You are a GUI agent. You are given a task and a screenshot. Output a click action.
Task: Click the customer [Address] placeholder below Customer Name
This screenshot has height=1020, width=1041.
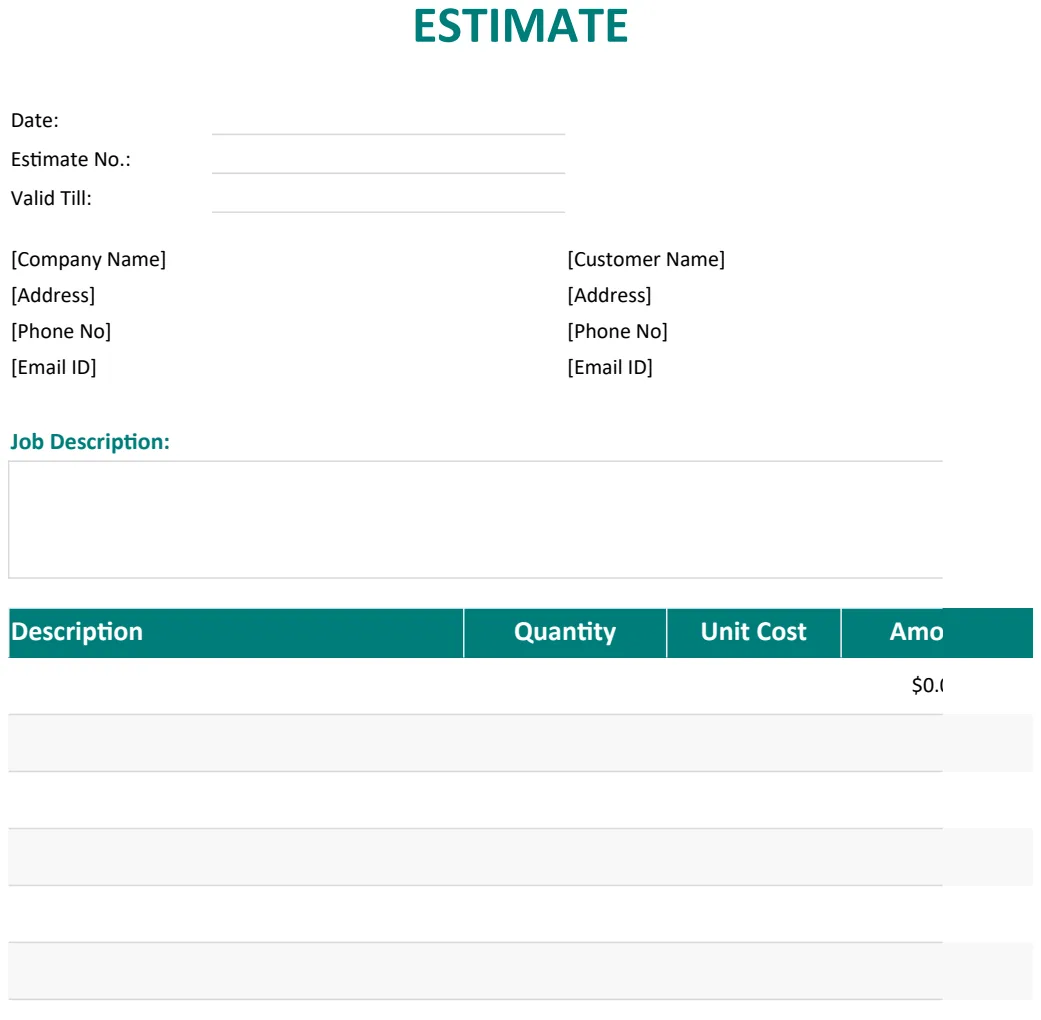click(609, 295)
